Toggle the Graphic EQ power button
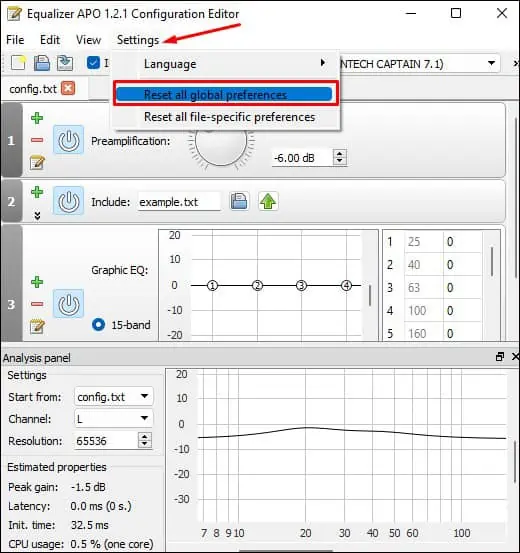Screen dimensions: 520x553 click(x=68, y=304)
